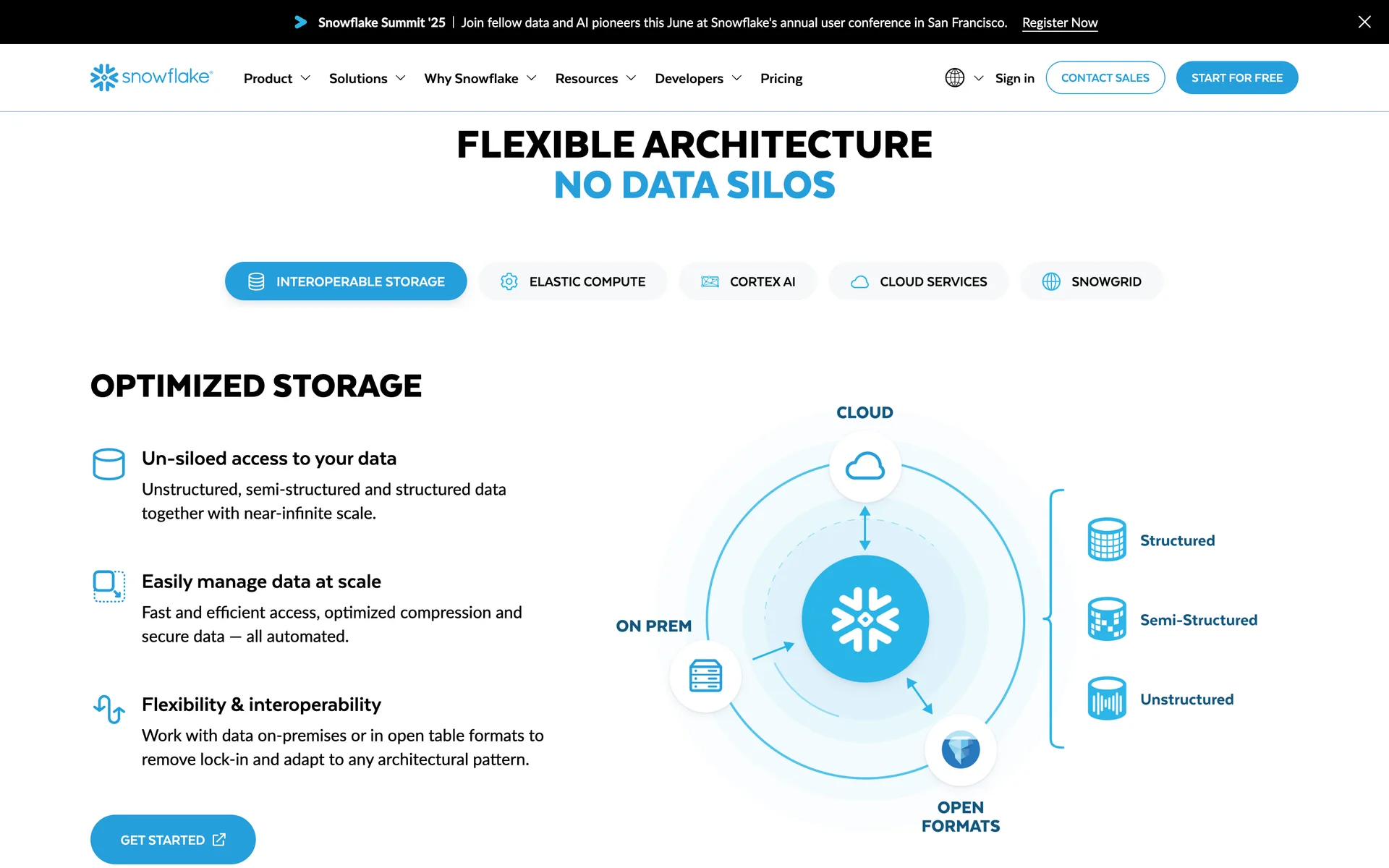Click the Semi-Structured data icon
The width and height of the screenshot is (1389, 868).
(x=1106, y=619)
